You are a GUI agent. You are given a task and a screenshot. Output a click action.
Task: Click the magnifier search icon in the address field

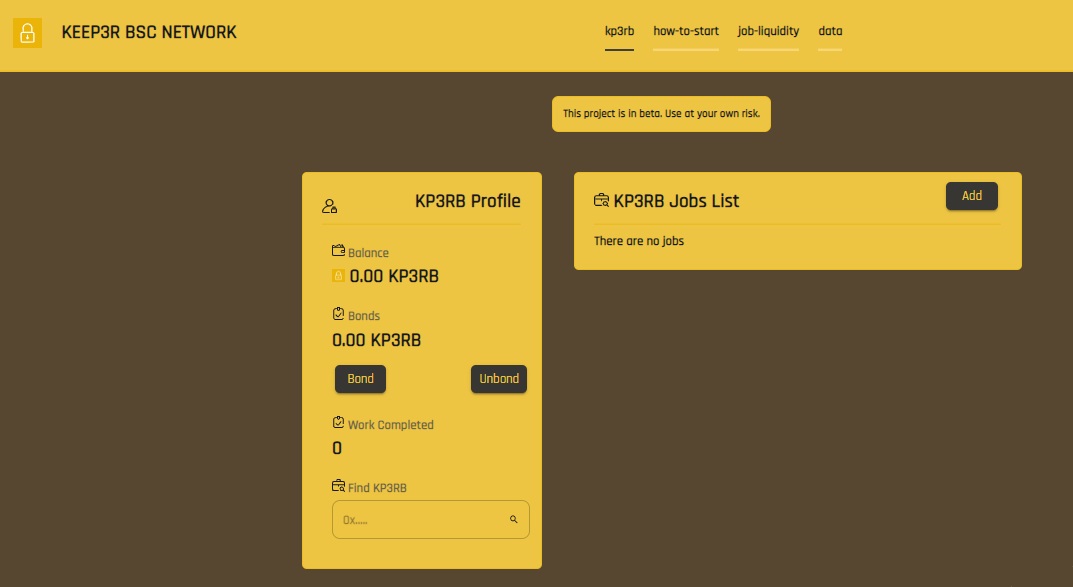click(x=513, y=520)
